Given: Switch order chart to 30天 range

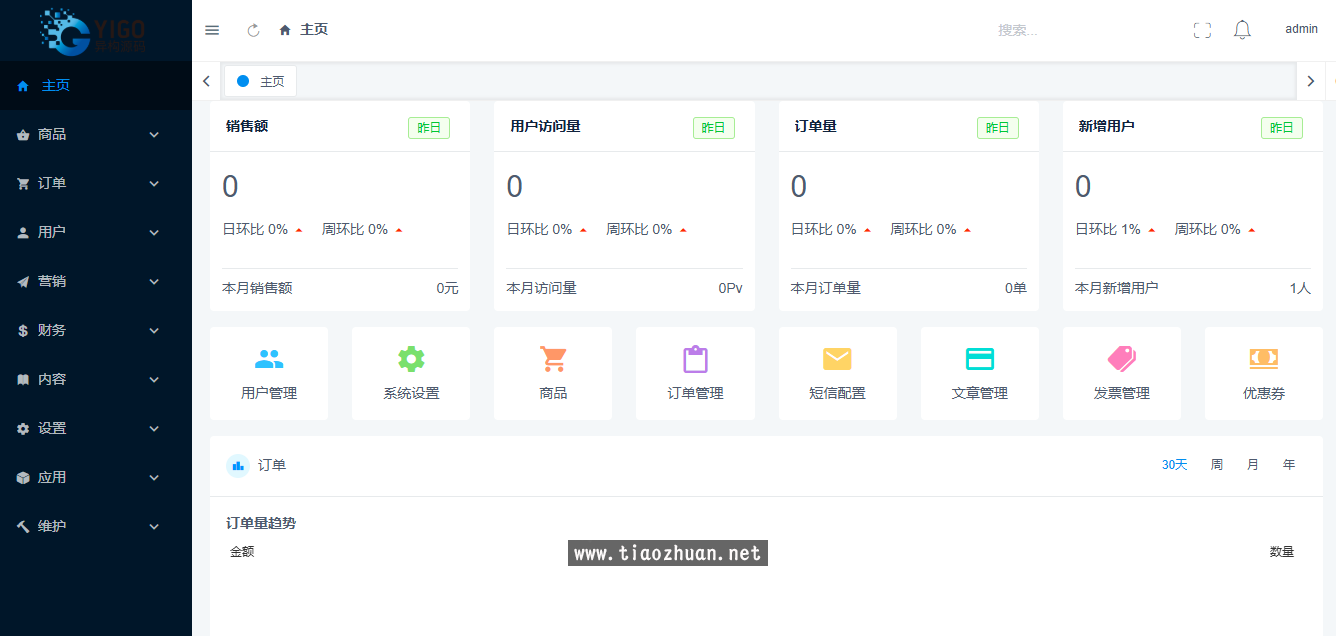Looking at the screenshot, I should point(1174,465).
